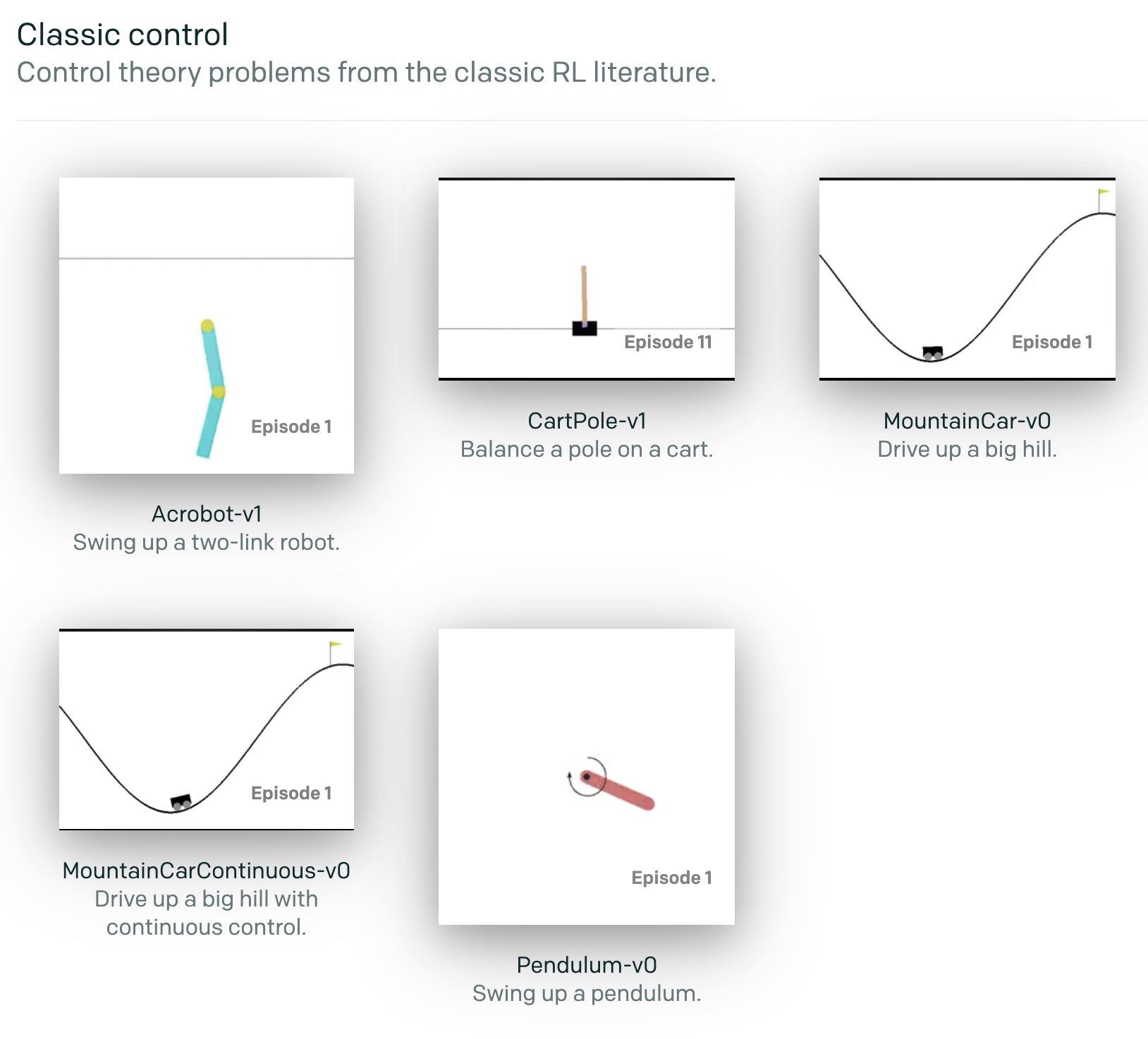Open the MountainCar-v0 preview image
Screen dimensions: 1148x1039
click(967, 279)
